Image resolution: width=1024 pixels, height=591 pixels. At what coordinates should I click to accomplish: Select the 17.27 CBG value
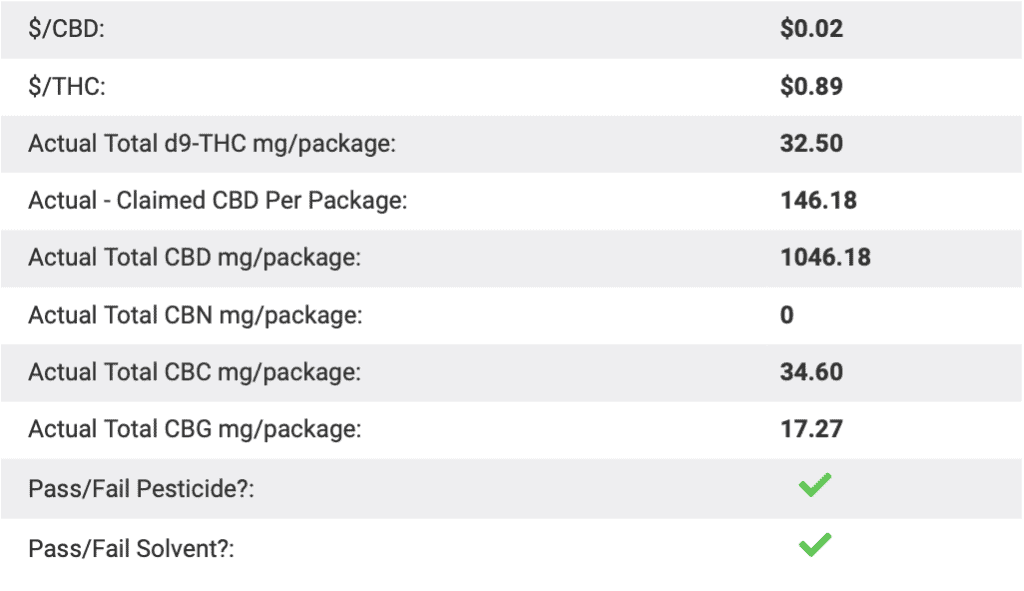tap(811, 430)
